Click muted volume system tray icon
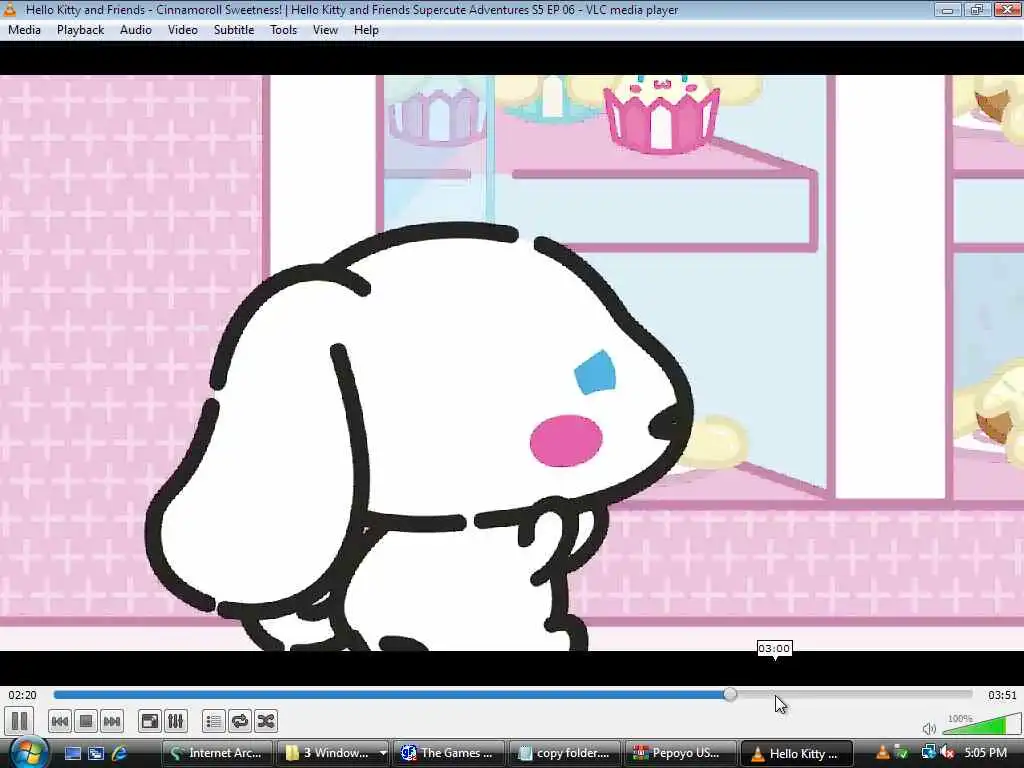Image resolution: width=1024 pixels, height=768 pixels. coord(947,753)
